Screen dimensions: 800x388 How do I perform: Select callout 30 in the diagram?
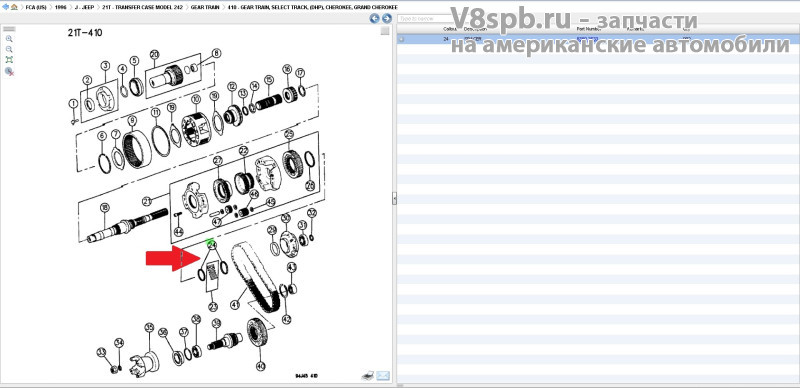286,218
